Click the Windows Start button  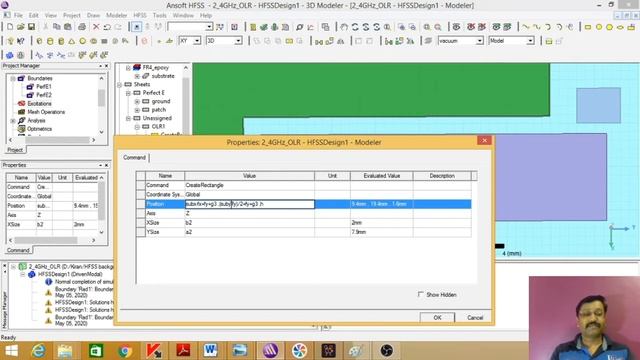[x=11, y=351]
